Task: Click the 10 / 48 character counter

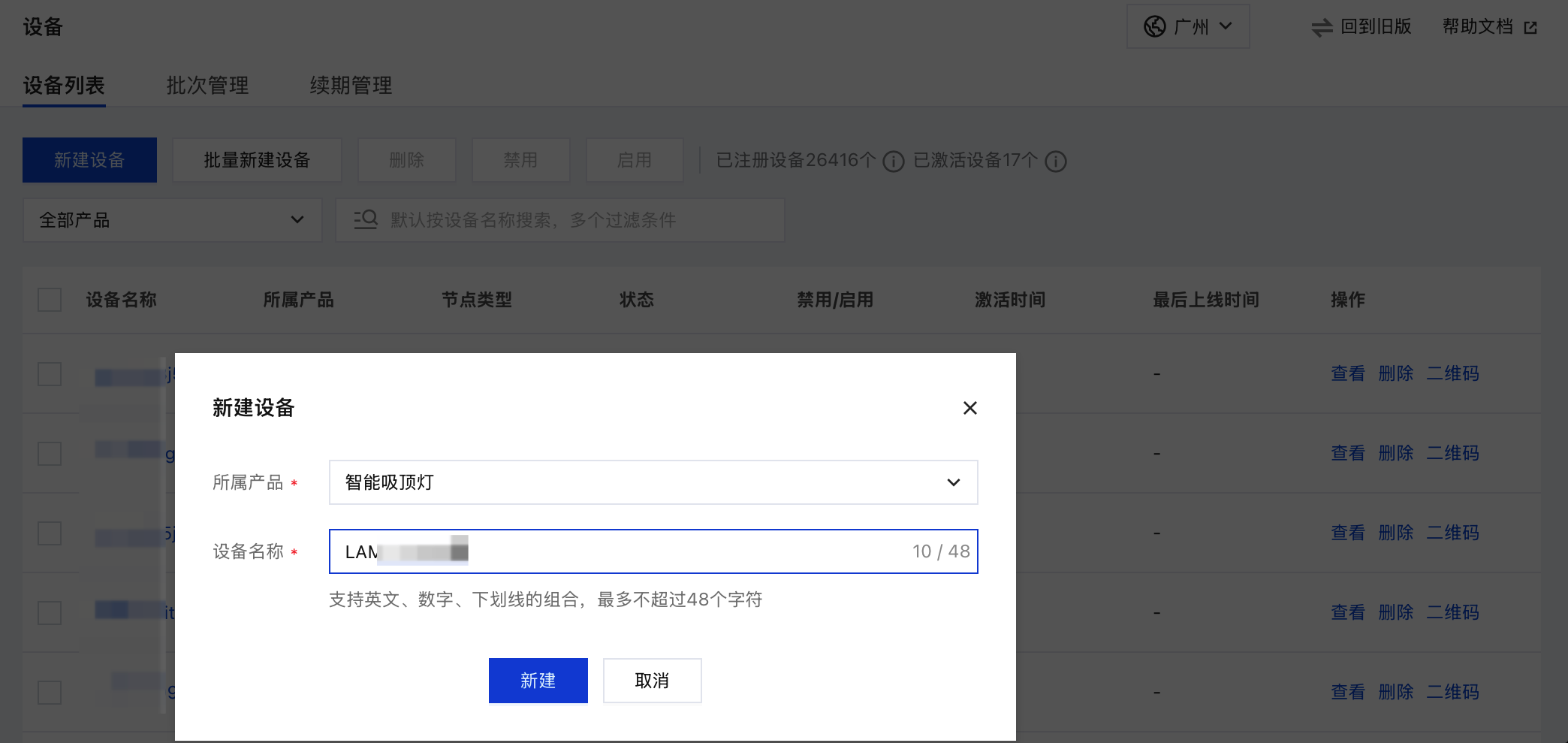Action: click(x=941, y=551)
